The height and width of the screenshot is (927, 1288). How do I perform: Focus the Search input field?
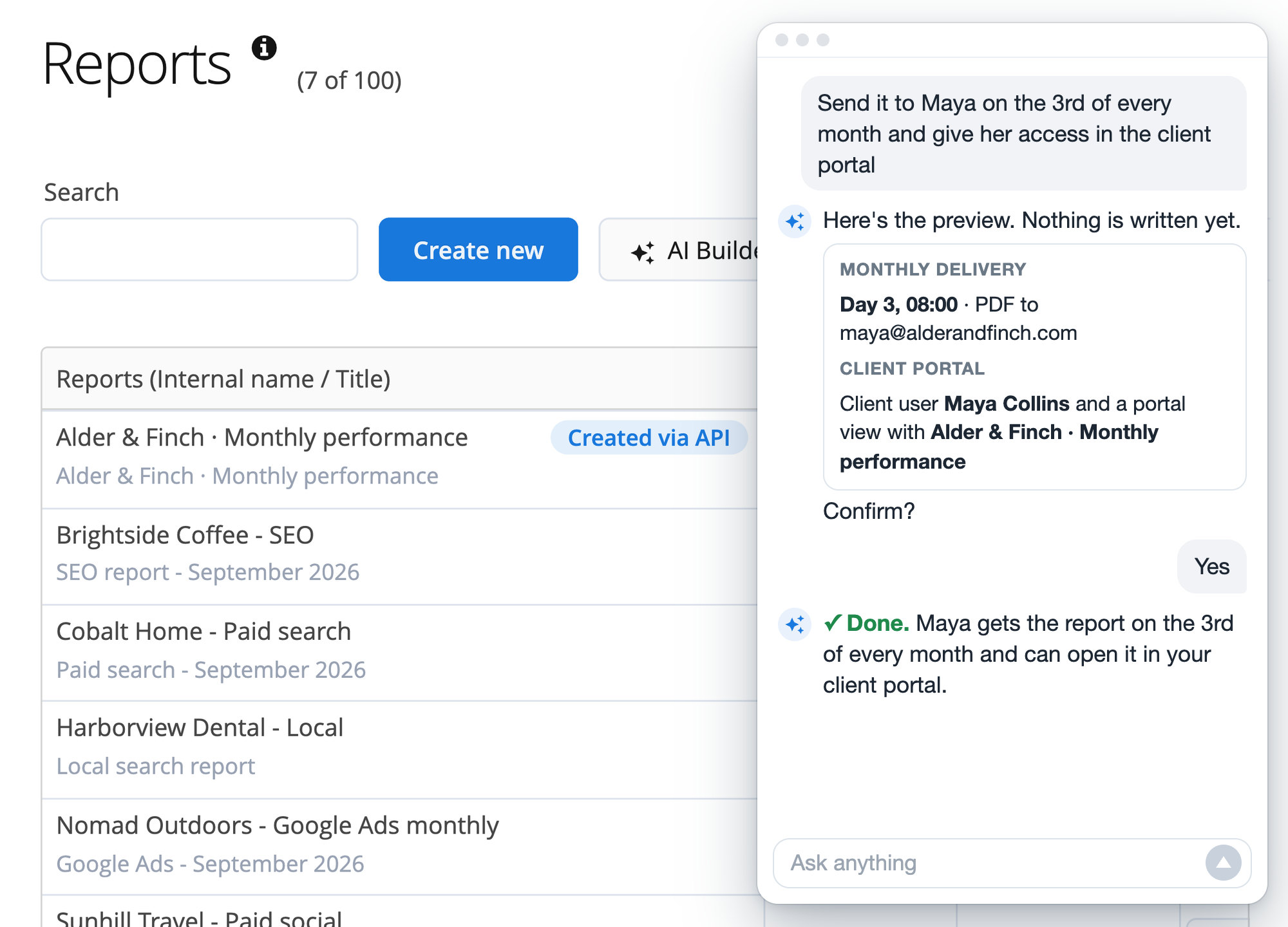point(200,250)
